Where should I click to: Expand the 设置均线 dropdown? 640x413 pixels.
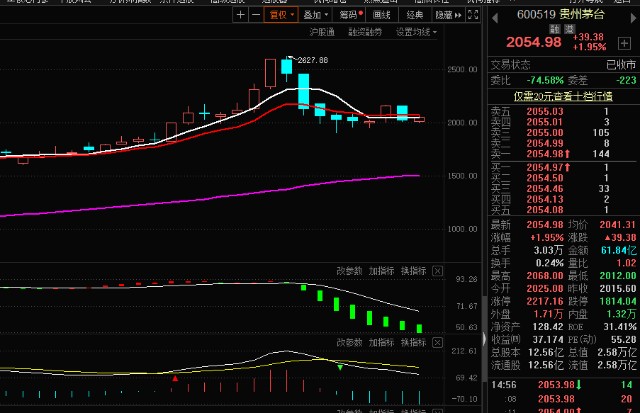click(416, 33)
